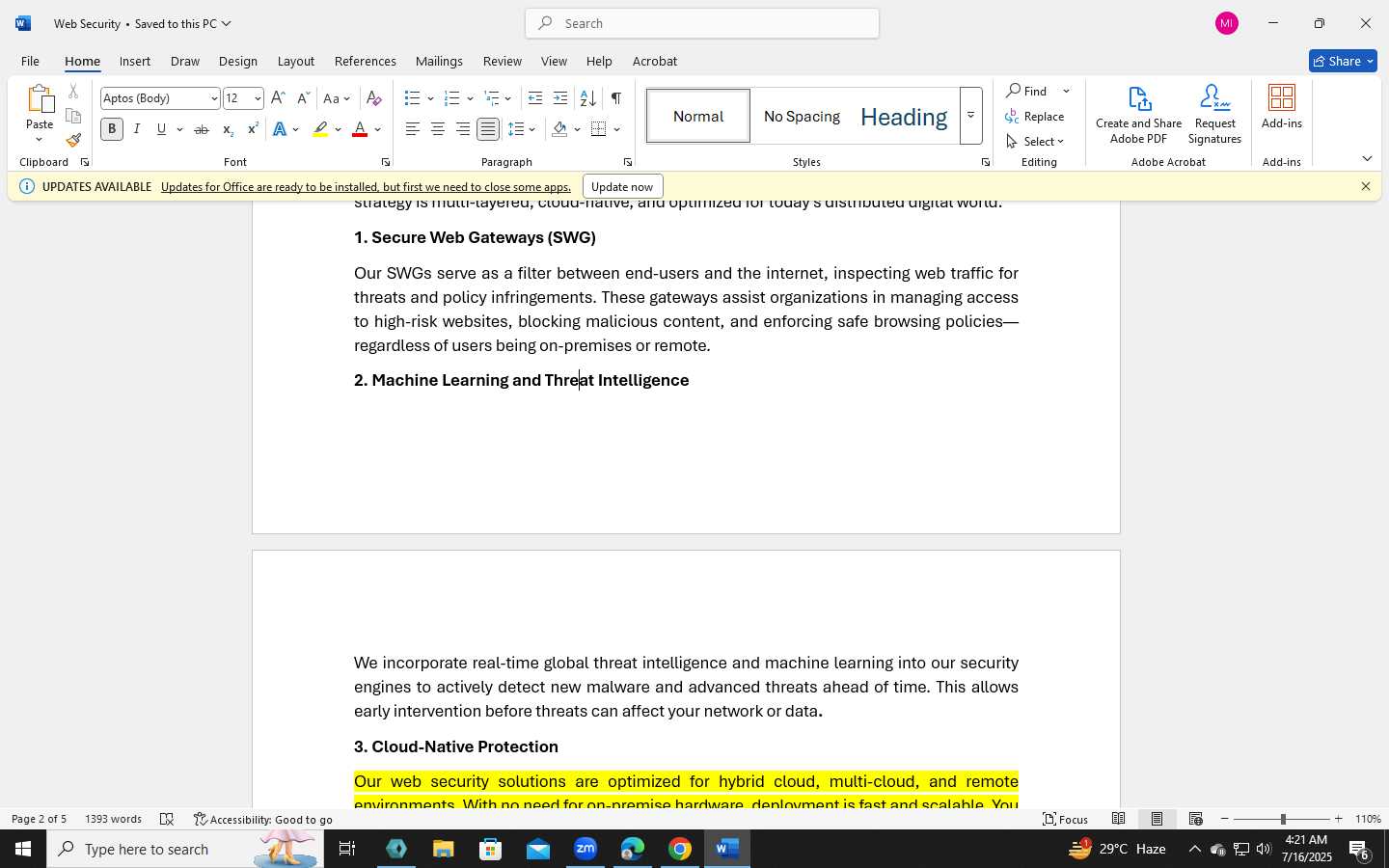Open the font size dropdown

click(258, 98)
